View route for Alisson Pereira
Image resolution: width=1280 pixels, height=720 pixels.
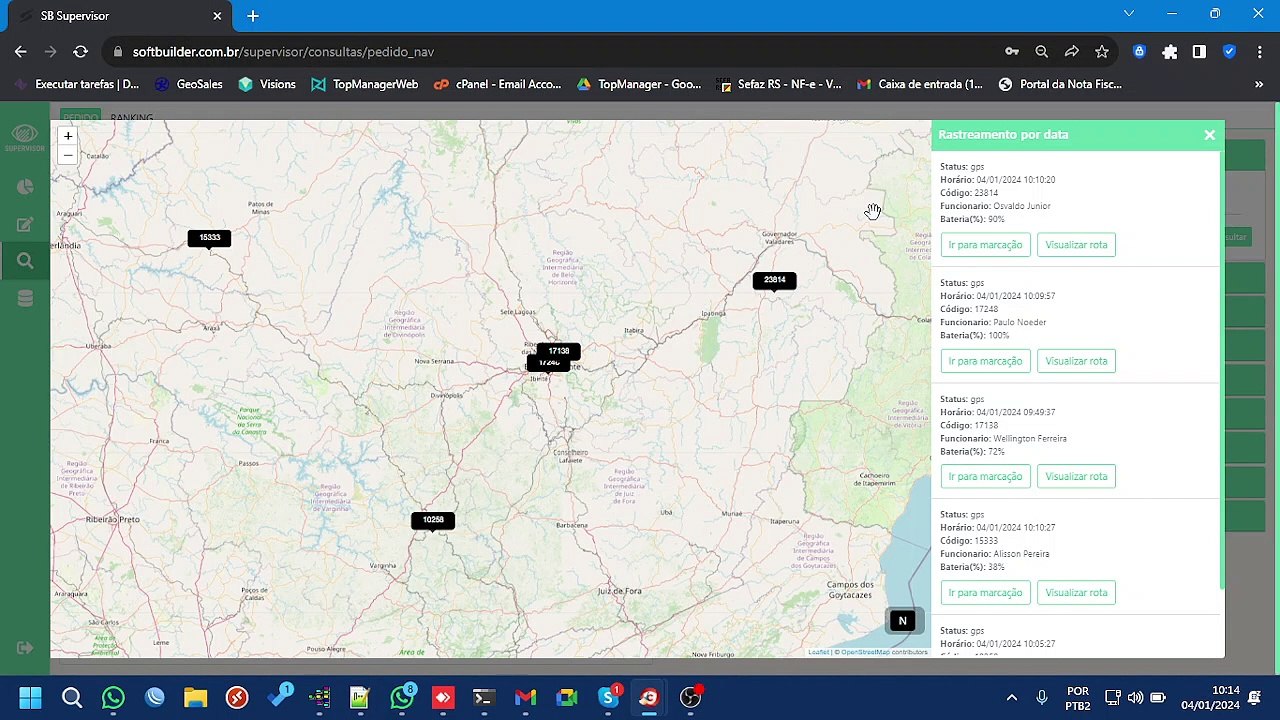click(1076, 593)
